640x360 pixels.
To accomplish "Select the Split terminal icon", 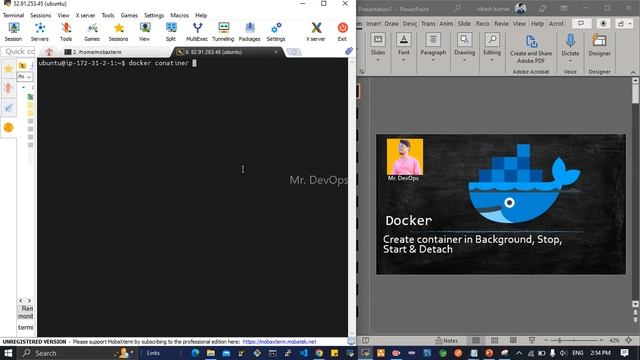I will pyautogui.click(x=171, y=32).
